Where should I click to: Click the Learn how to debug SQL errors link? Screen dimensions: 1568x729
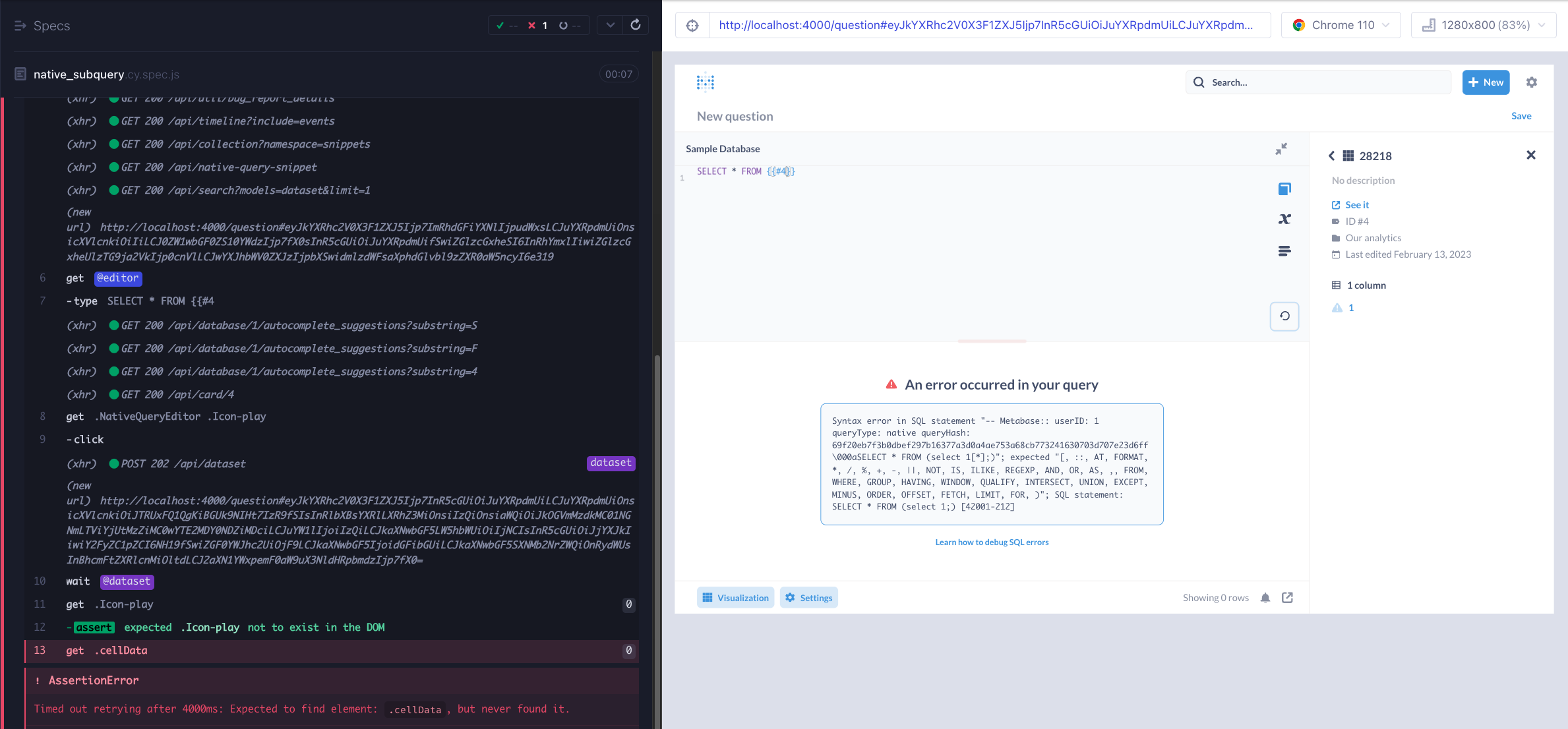click(x=991, y=542)
